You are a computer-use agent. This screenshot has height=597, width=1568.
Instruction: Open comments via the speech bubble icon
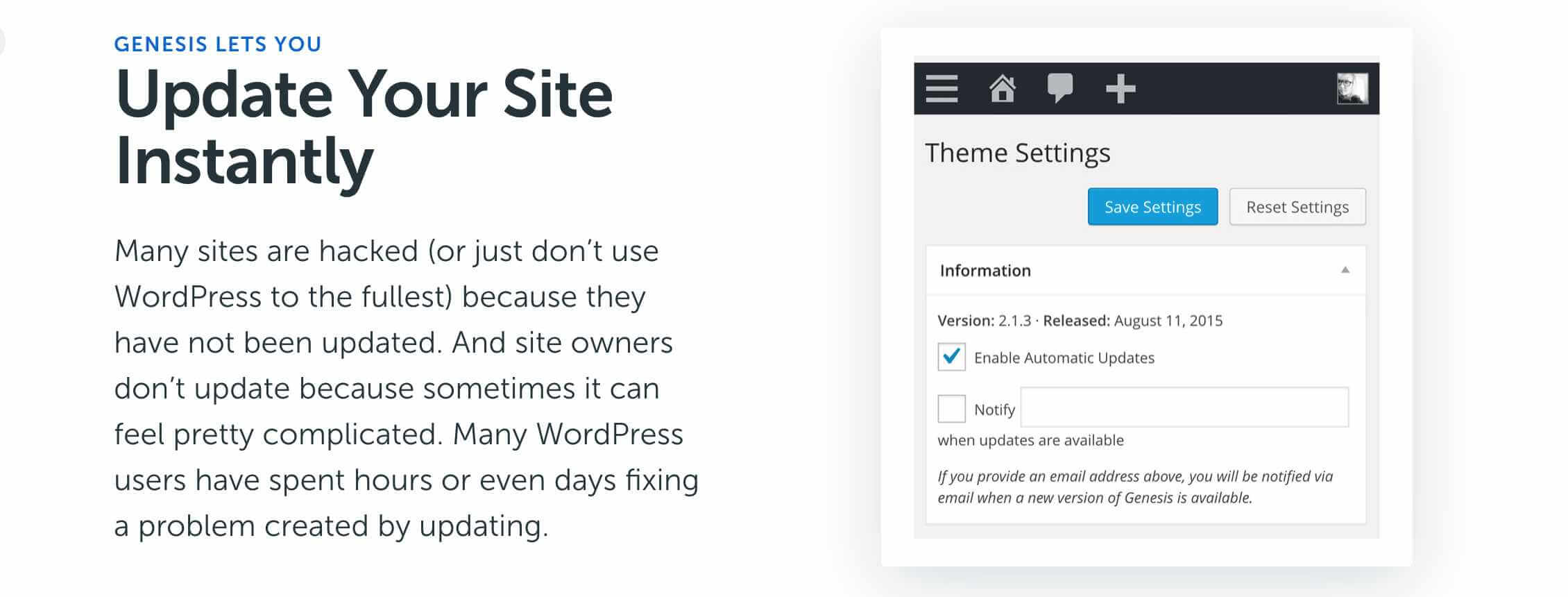tap(1059, 88)
